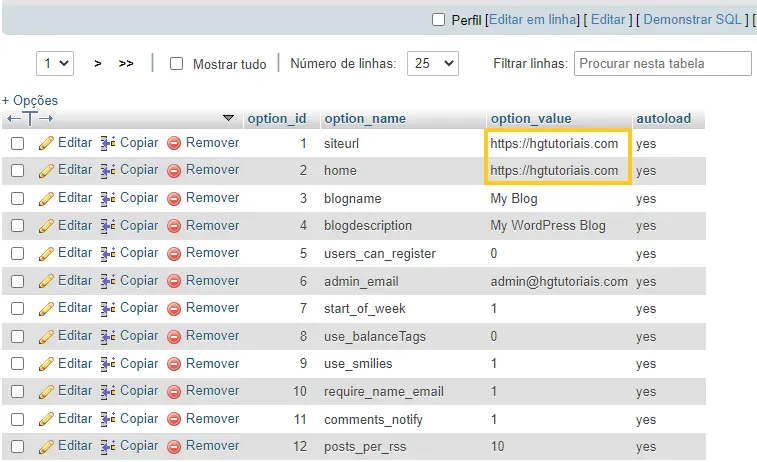
Task: Click the full texts toggle T arrows icon
Action: click(x=30, y=118)
